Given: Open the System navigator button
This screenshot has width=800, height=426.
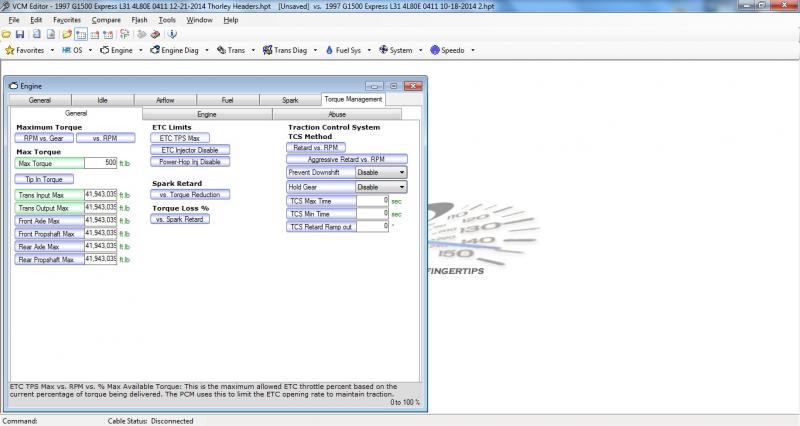Looking at the screenshot, I should click(x=396, y=50).
